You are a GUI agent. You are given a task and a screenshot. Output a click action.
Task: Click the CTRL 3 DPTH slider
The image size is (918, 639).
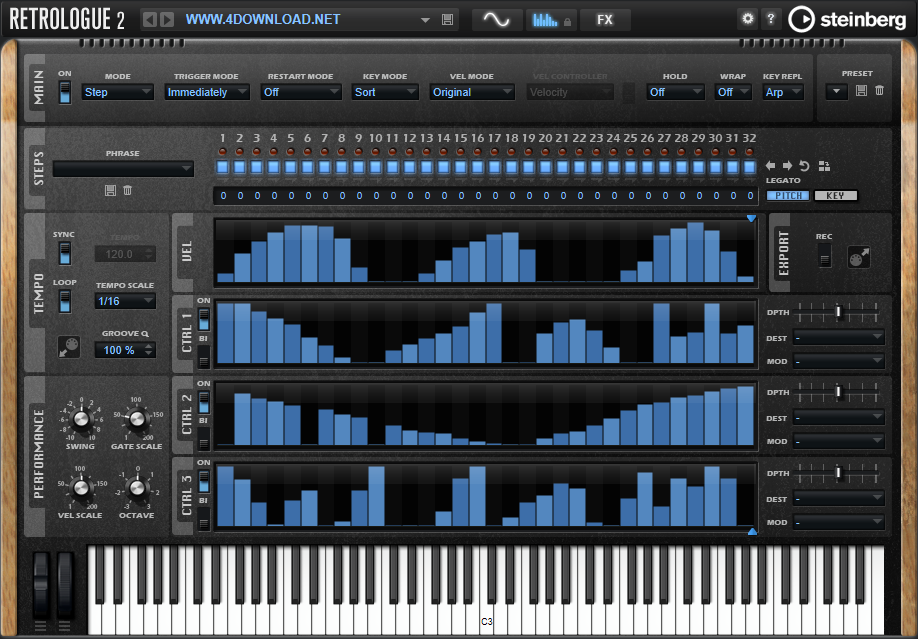tap(838, 473)
